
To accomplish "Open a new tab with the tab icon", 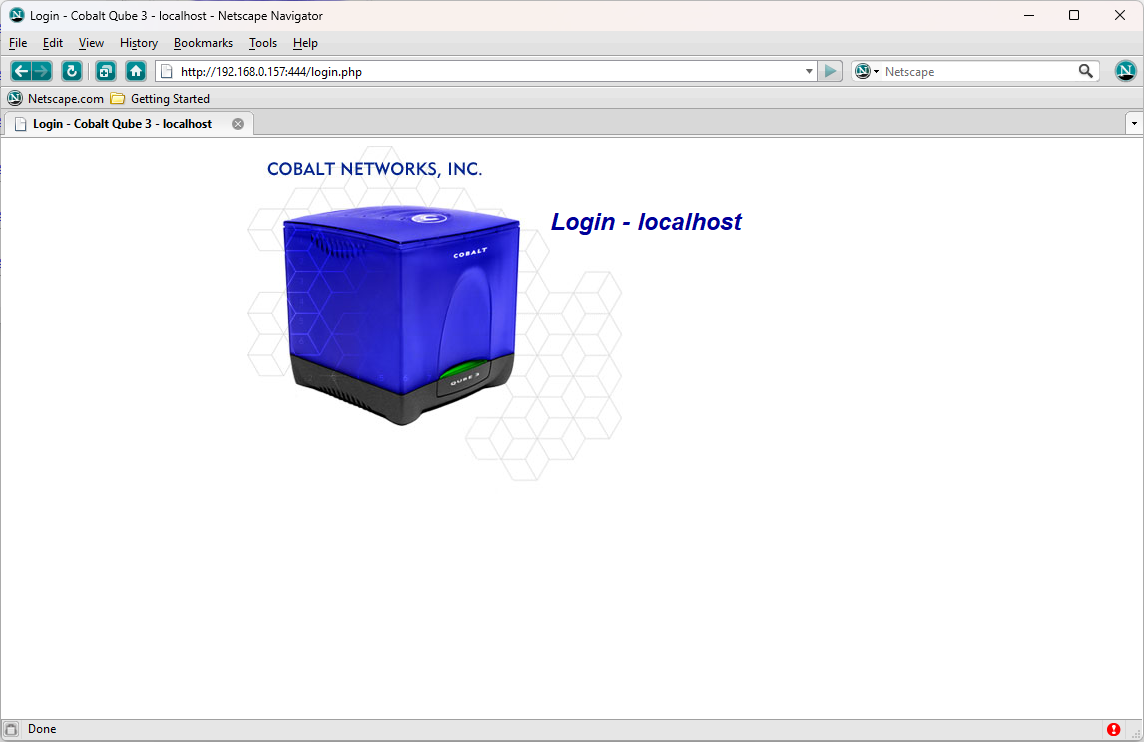I will click(x=105, y=71).
